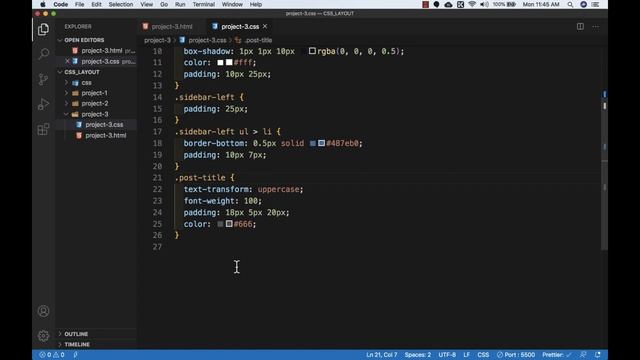Collapse the Open Editors section
The image size is (640, 360).
click(x=84, y=40)
